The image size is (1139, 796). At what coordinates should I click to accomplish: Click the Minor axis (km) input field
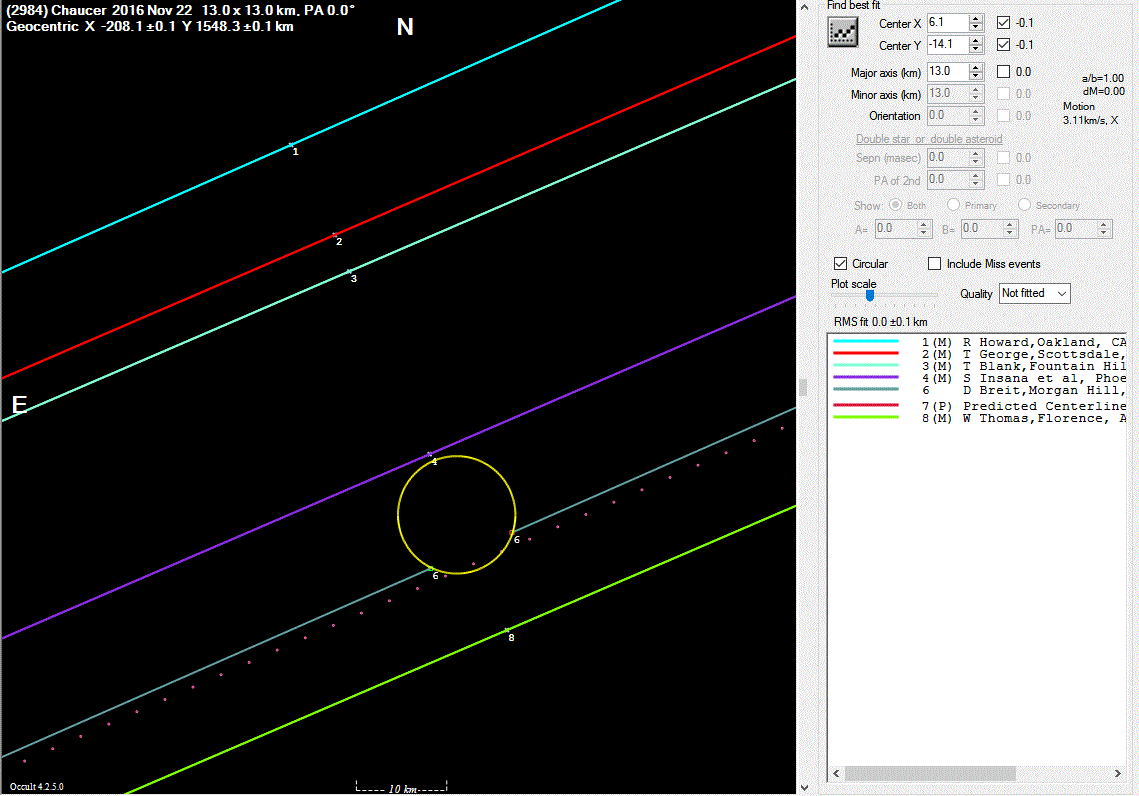click(948, 93)
